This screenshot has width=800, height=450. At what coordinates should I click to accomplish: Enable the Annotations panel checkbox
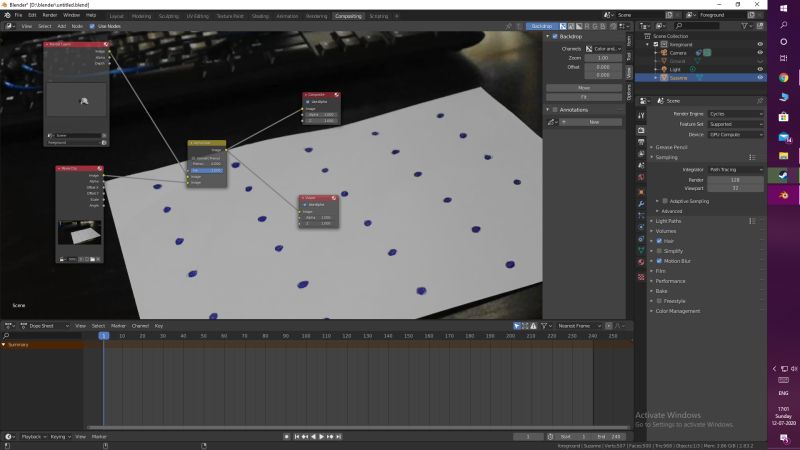[555, 110]
